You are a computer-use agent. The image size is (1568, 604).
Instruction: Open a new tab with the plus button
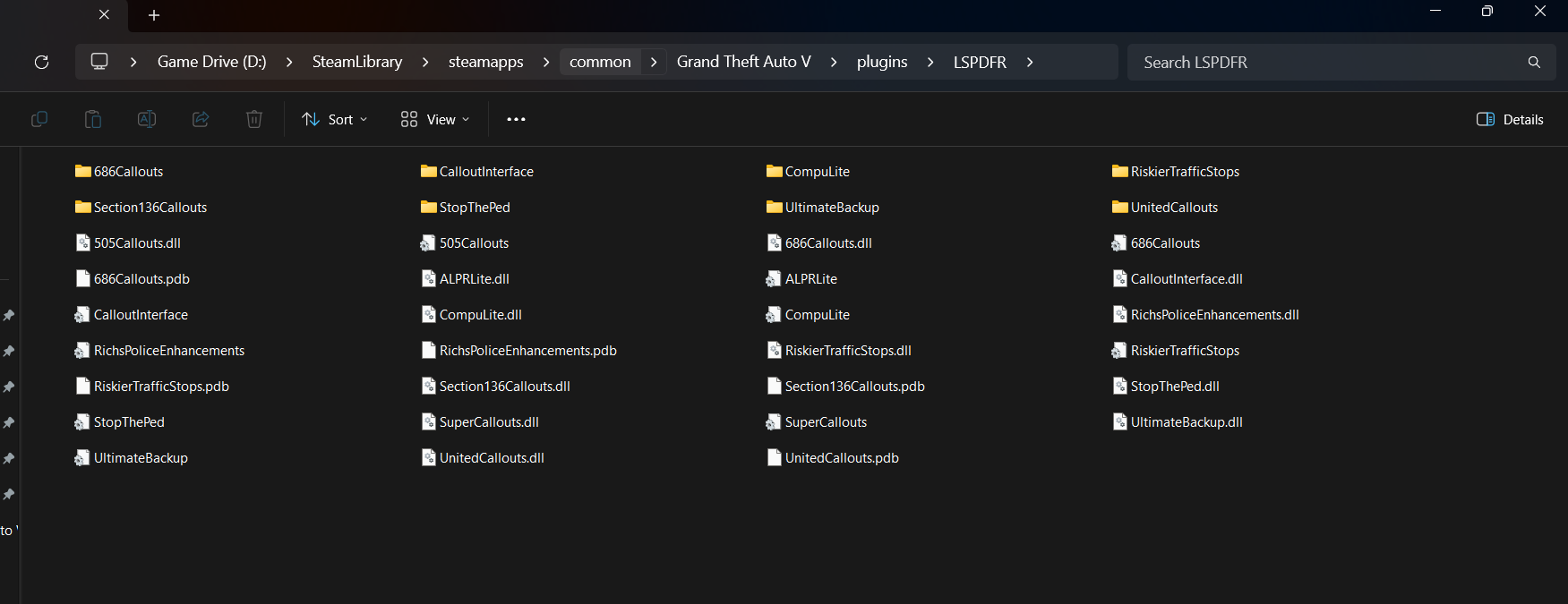154,15
